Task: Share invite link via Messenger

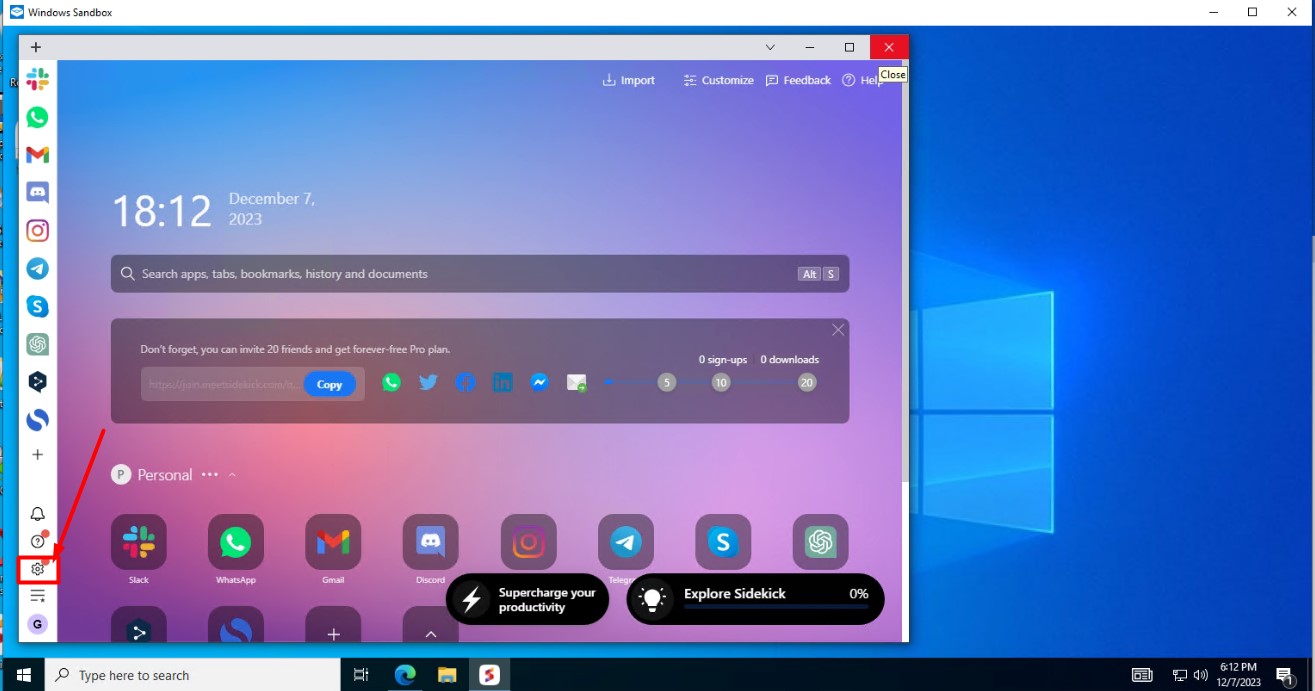Action: 539,382
